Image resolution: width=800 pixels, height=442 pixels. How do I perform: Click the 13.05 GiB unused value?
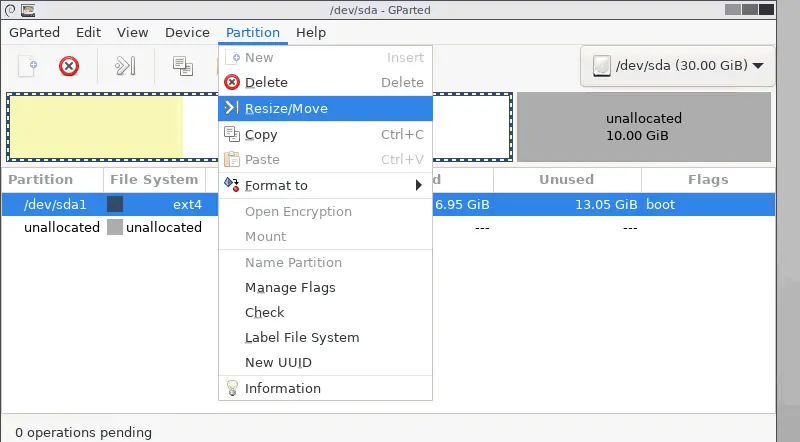click(x=606, y=204)
